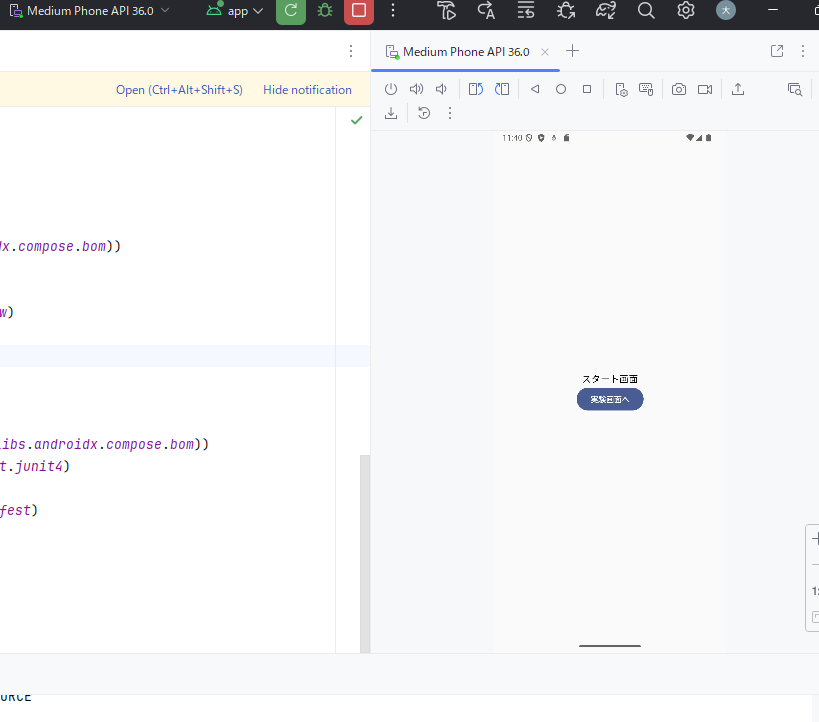819x722 pixels.
Task: Open the emulator in a separate window
Action: (x=777, y=51)
